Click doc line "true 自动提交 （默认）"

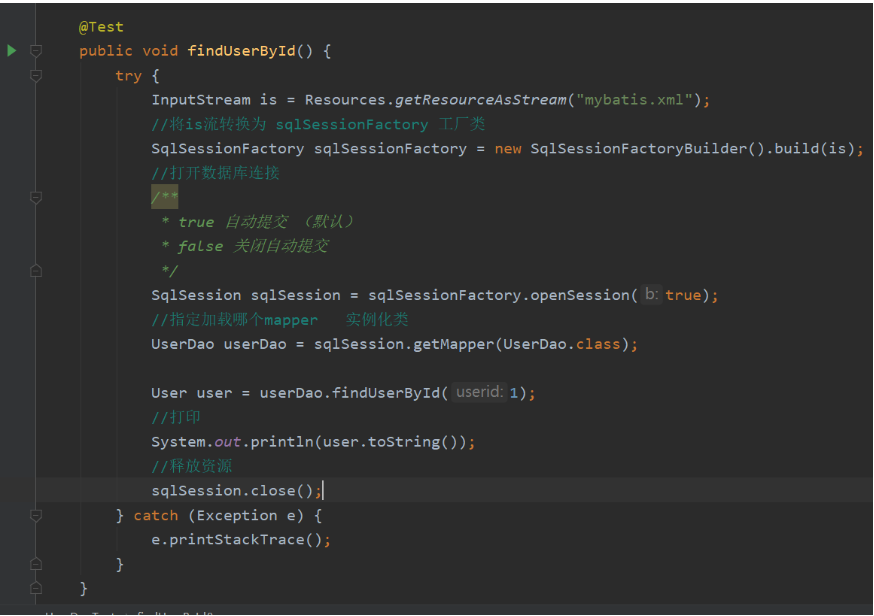tap(266, 222)
